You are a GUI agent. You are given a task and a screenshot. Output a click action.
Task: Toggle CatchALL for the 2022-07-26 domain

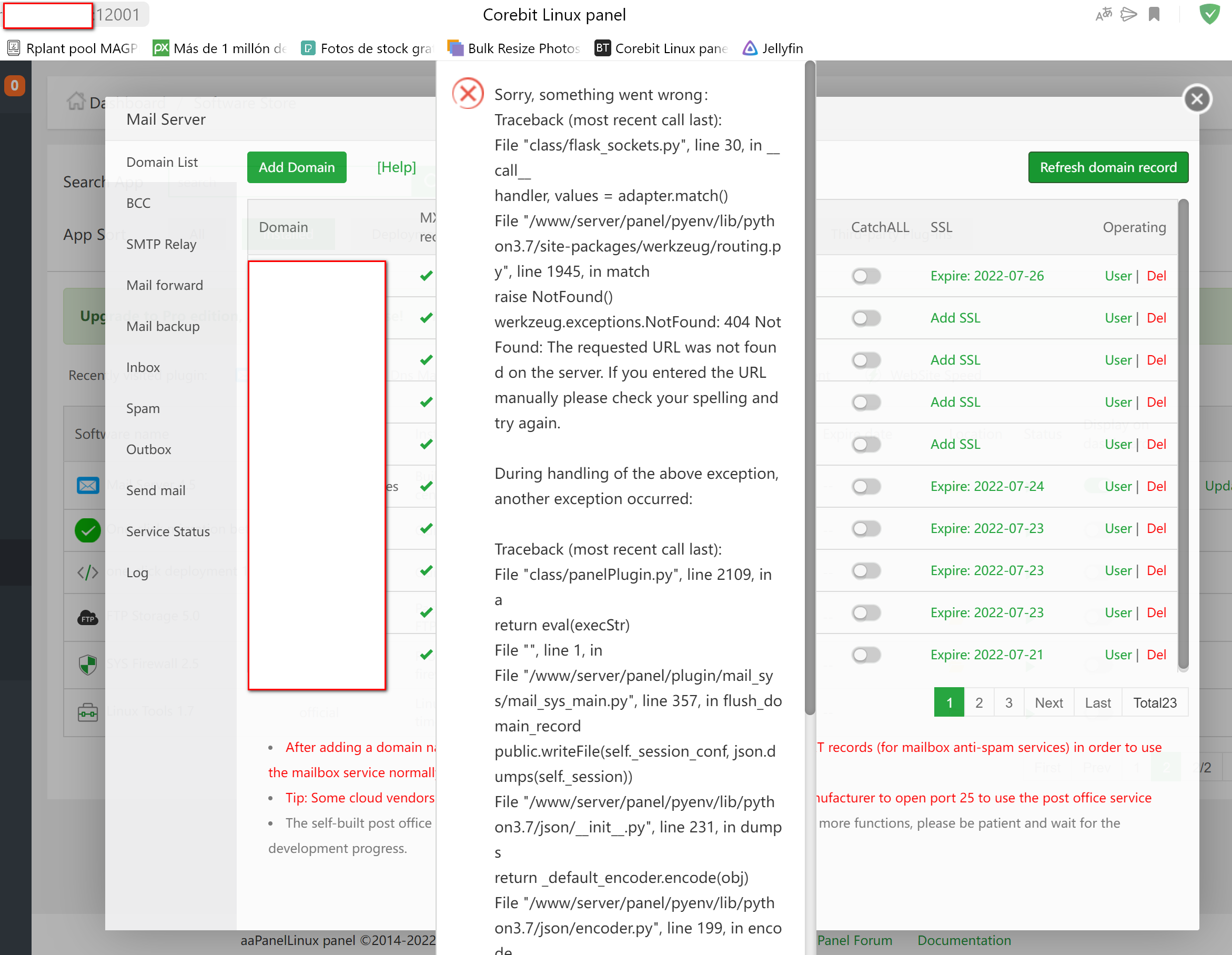(x=866, y=276)
